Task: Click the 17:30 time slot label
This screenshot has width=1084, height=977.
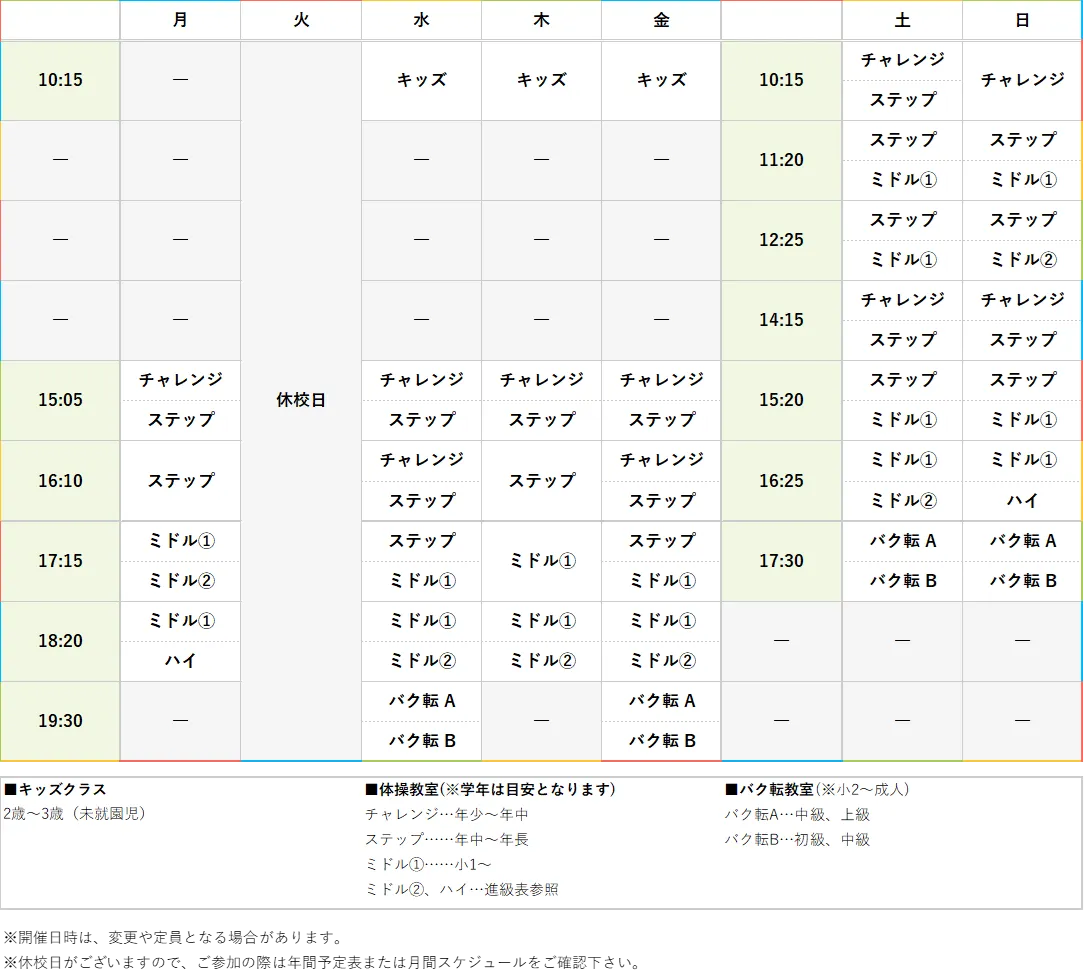Action: [781, 561]
